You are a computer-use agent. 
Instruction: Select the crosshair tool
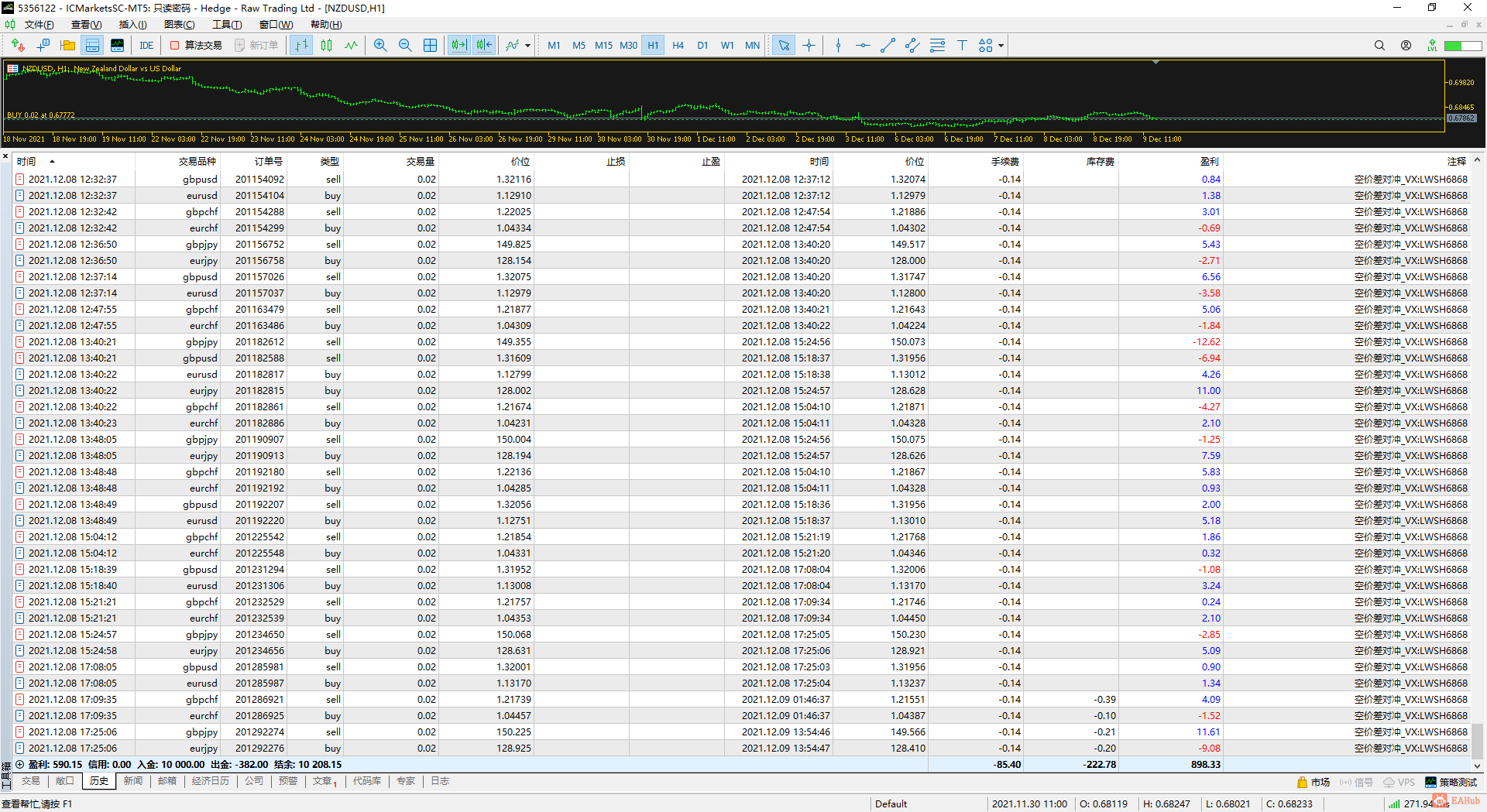point(809,46)
